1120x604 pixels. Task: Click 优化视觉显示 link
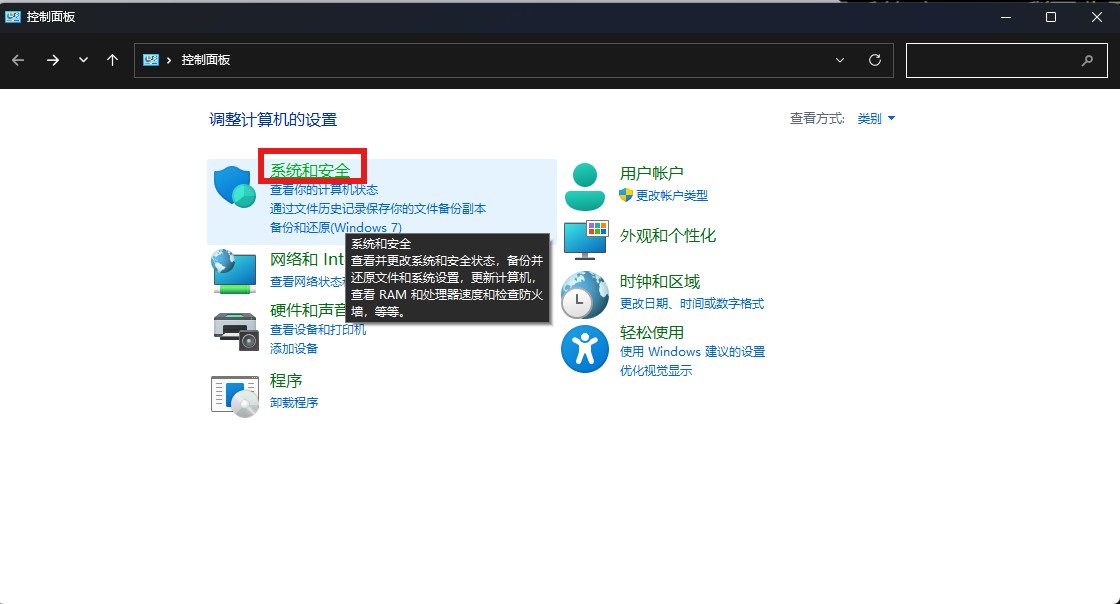click(x=655, y=370)
